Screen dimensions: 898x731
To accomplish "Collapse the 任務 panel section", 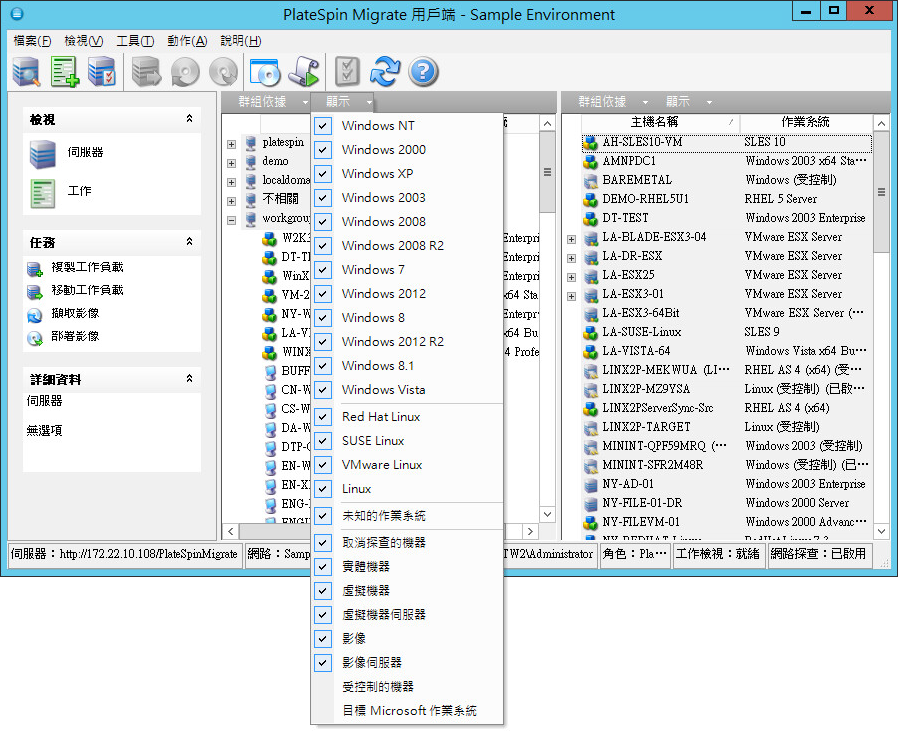I will pyautogui.click(x=189, y=242).
